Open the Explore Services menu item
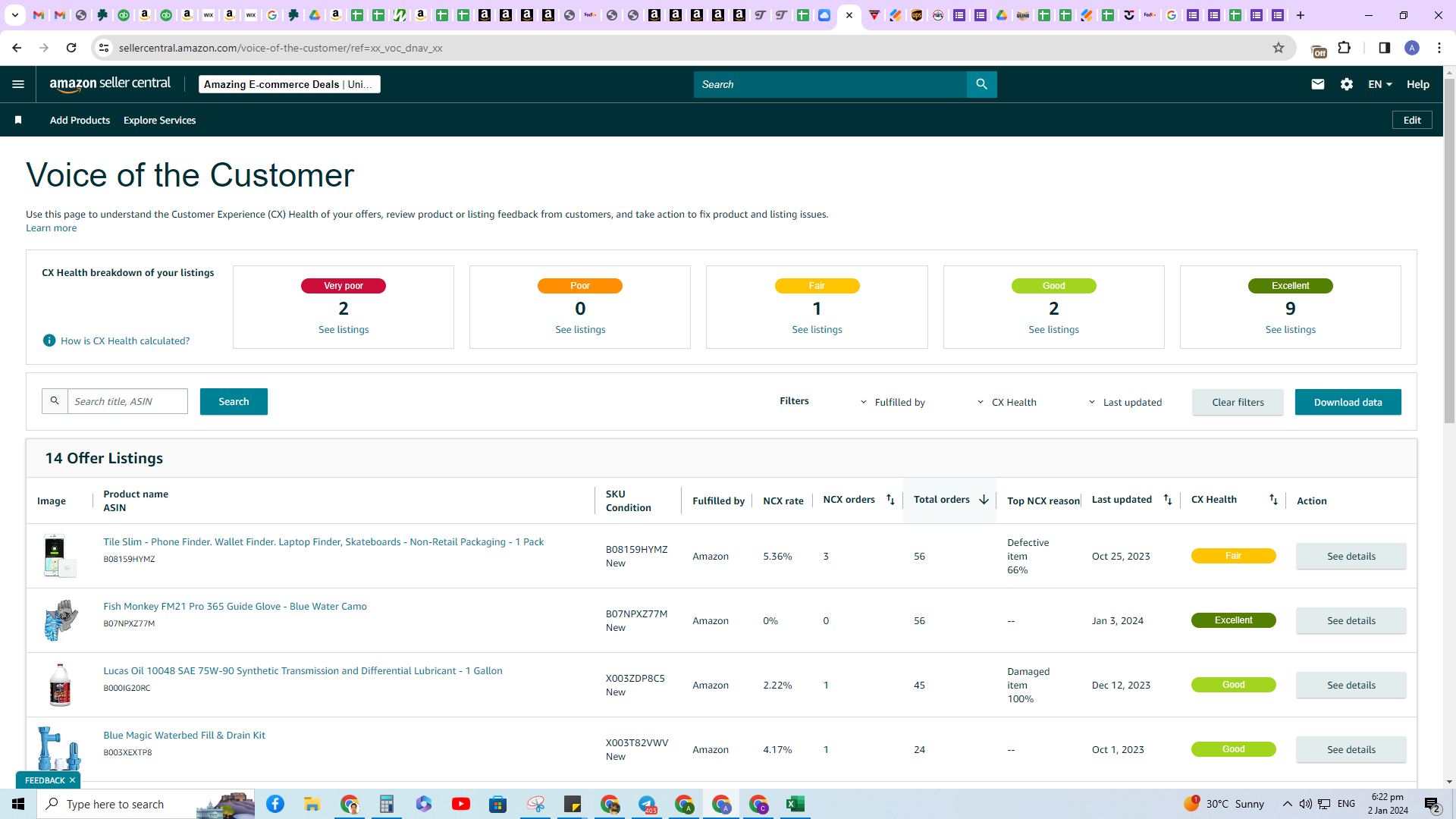Image resolution: width=1456 pixels, height=819 pixels. [x=159, y=120]
